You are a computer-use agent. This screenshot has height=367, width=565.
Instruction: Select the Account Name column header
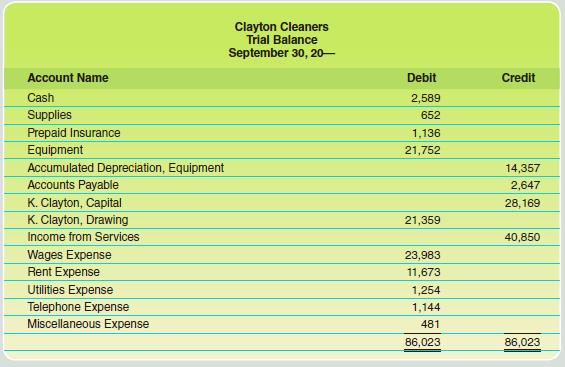pyautogui.click(x=68, y=78)
